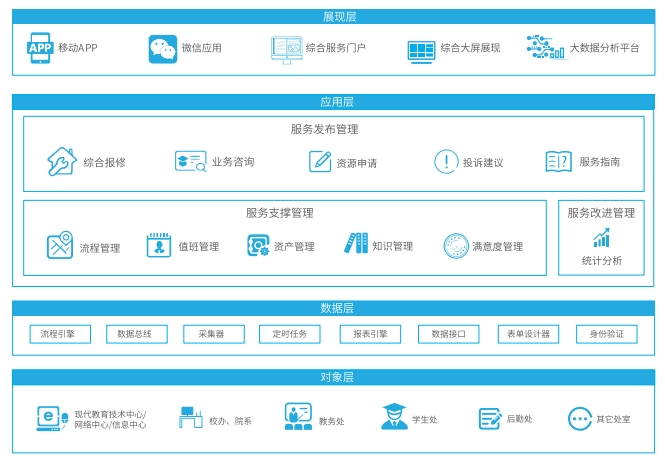This screenshot has height=463, width=665.
Task: Open the 其它处室 ellipsis icon
Action: [x=580, y=419]
